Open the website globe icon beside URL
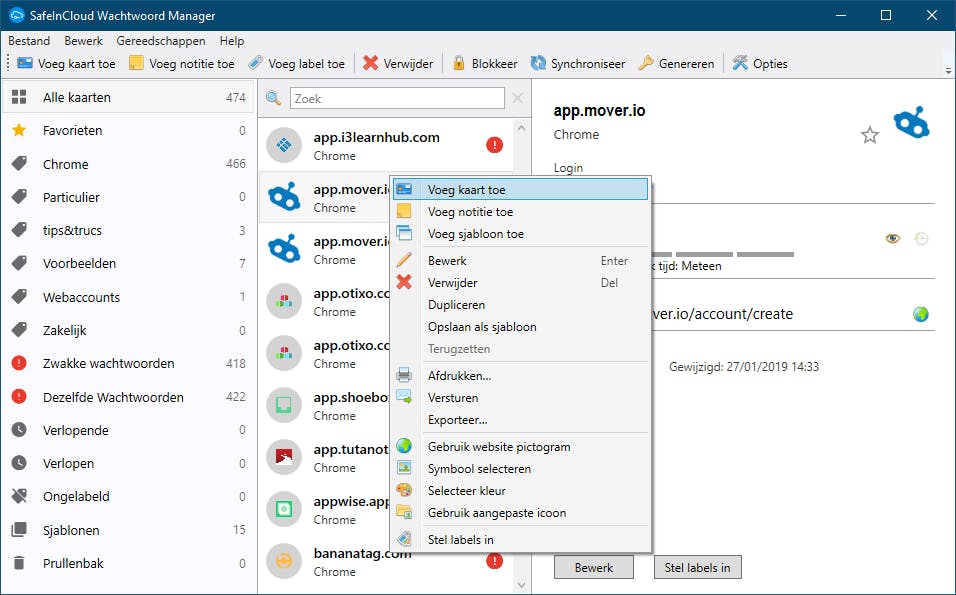Viewport: 956px width, 595px height. pos(921,314)
